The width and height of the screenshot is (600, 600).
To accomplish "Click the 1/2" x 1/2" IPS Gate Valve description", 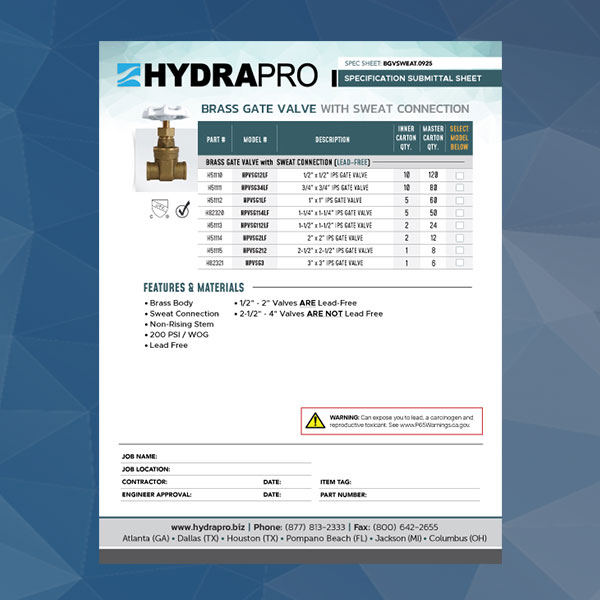I will [x=335, y=175].
